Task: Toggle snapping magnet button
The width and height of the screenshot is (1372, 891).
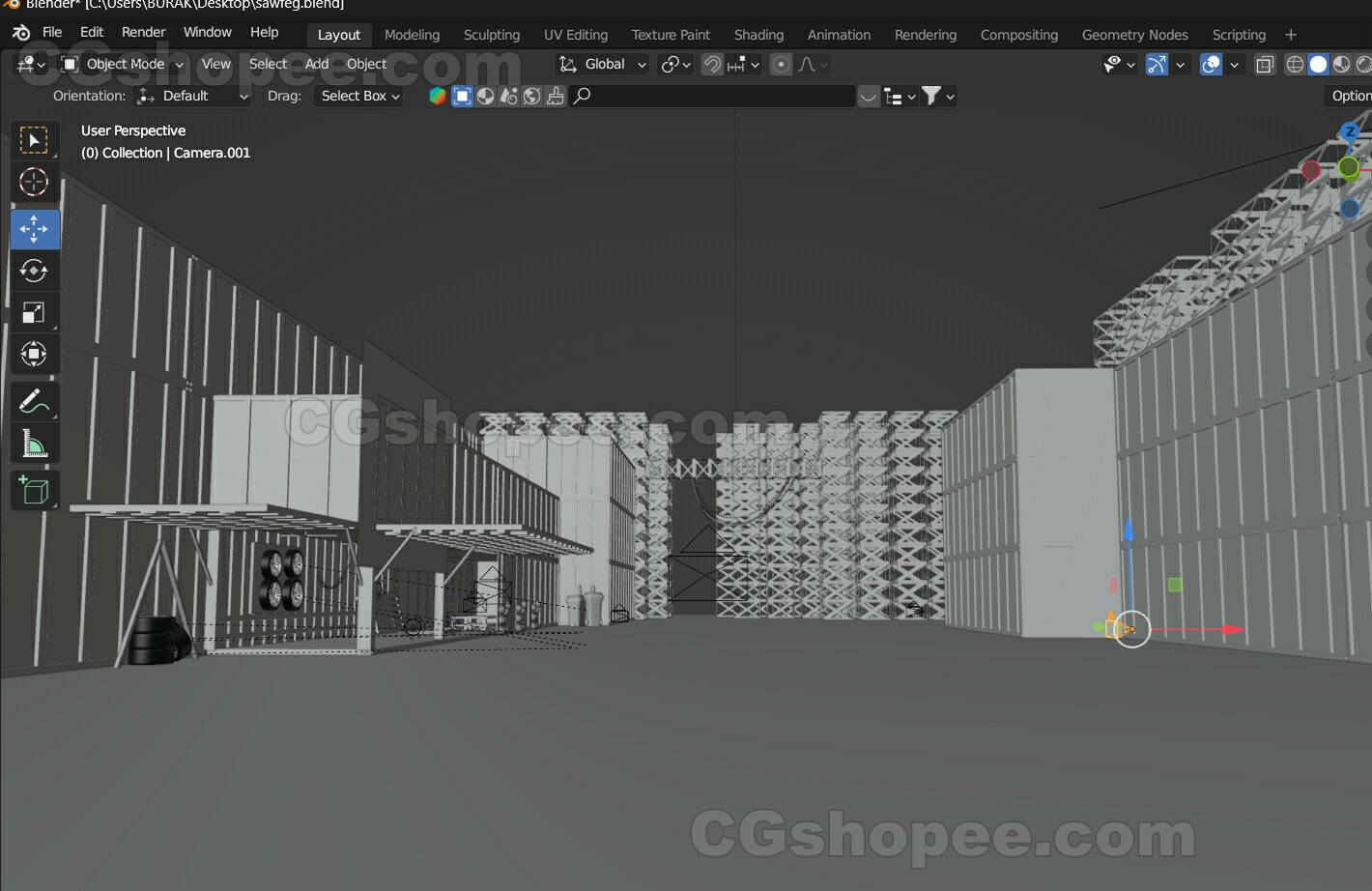Action: coord(712,64)
